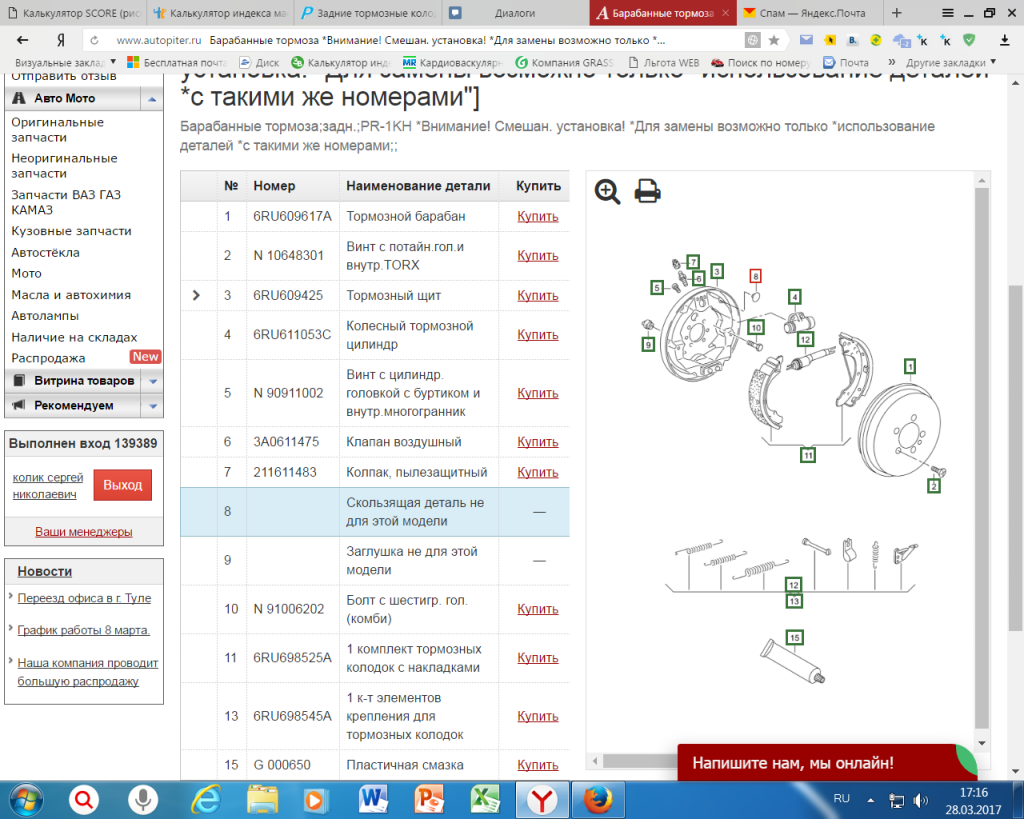Open browser downloads arrow icon
The width and height of the screenshot is (1024, 819).
(x=1004, y=40)
